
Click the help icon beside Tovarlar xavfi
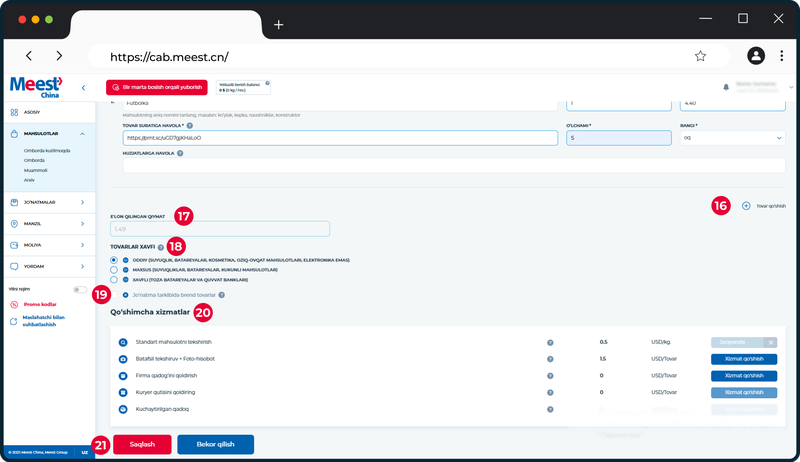coord(161,247)
